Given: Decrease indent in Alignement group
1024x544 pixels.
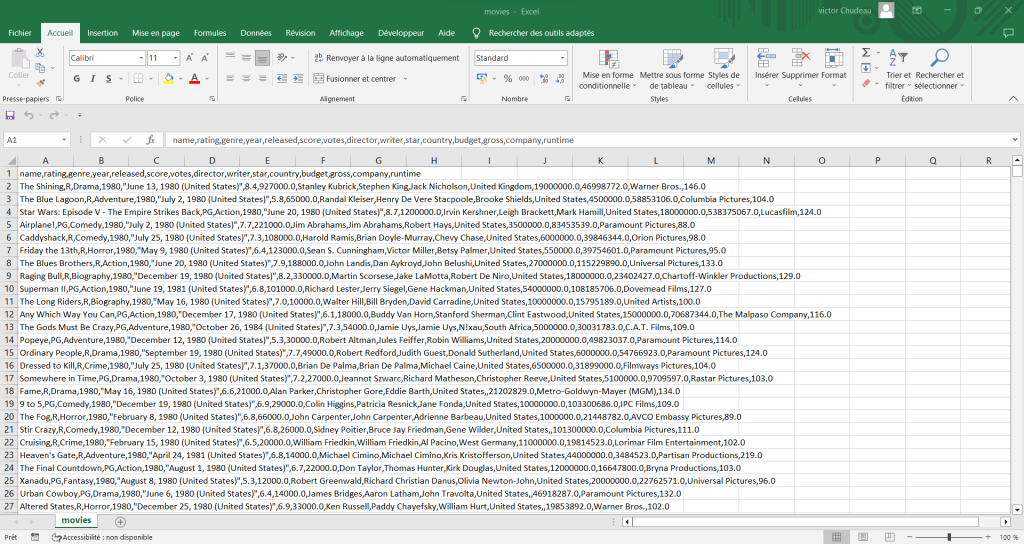Looking at the screenshot, I should pos(282,78).
